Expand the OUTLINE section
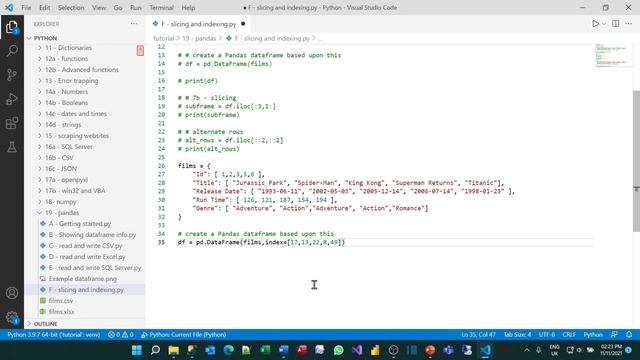The width and height of the screenshot is (640, 360). click(85, 324)
